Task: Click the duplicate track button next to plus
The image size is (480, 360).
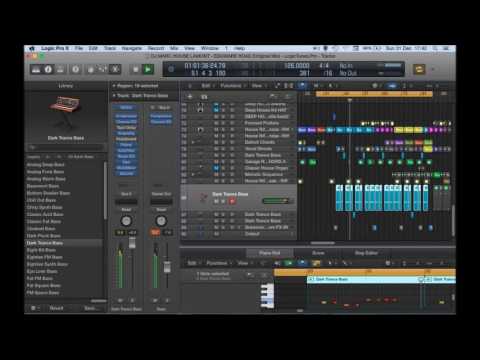Action: pyautogui.click(x=204, y=97)
